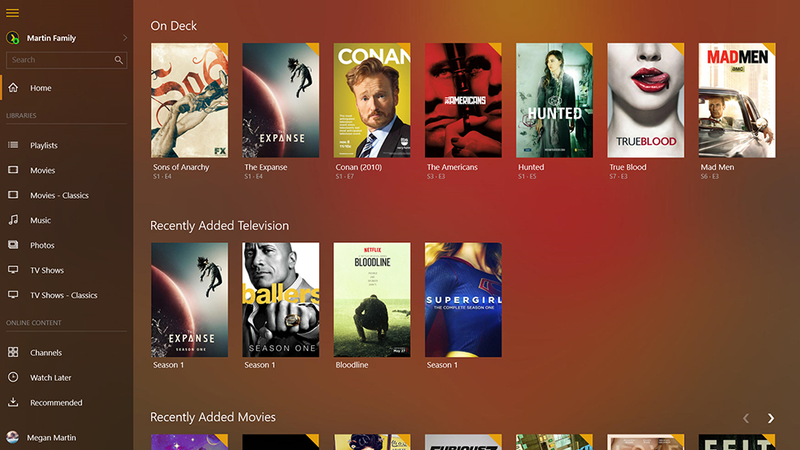This screenshot has width=800, height=450.
Task: Click the 'The Expanse' title in On Deck
Action: pyautogui.click(x=266, y=167)
